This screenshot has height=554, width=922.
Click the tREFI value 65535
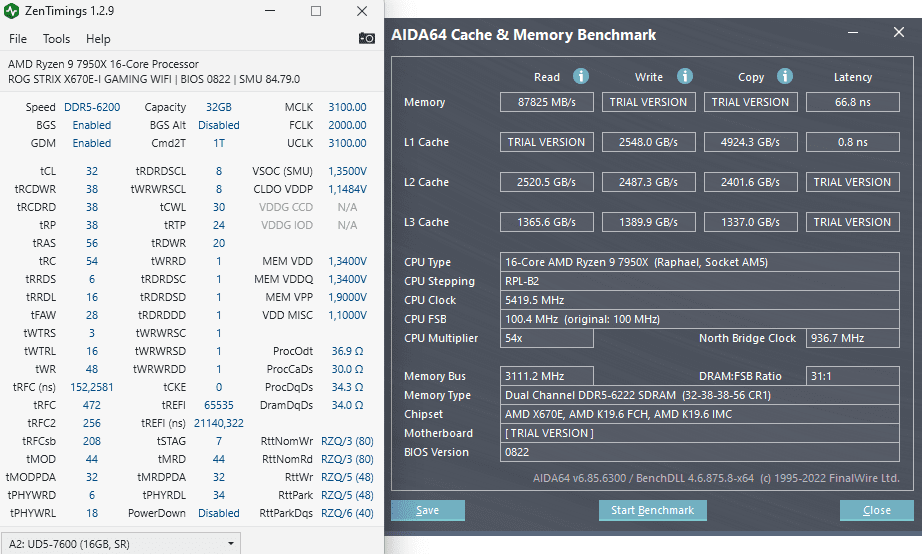219,405
